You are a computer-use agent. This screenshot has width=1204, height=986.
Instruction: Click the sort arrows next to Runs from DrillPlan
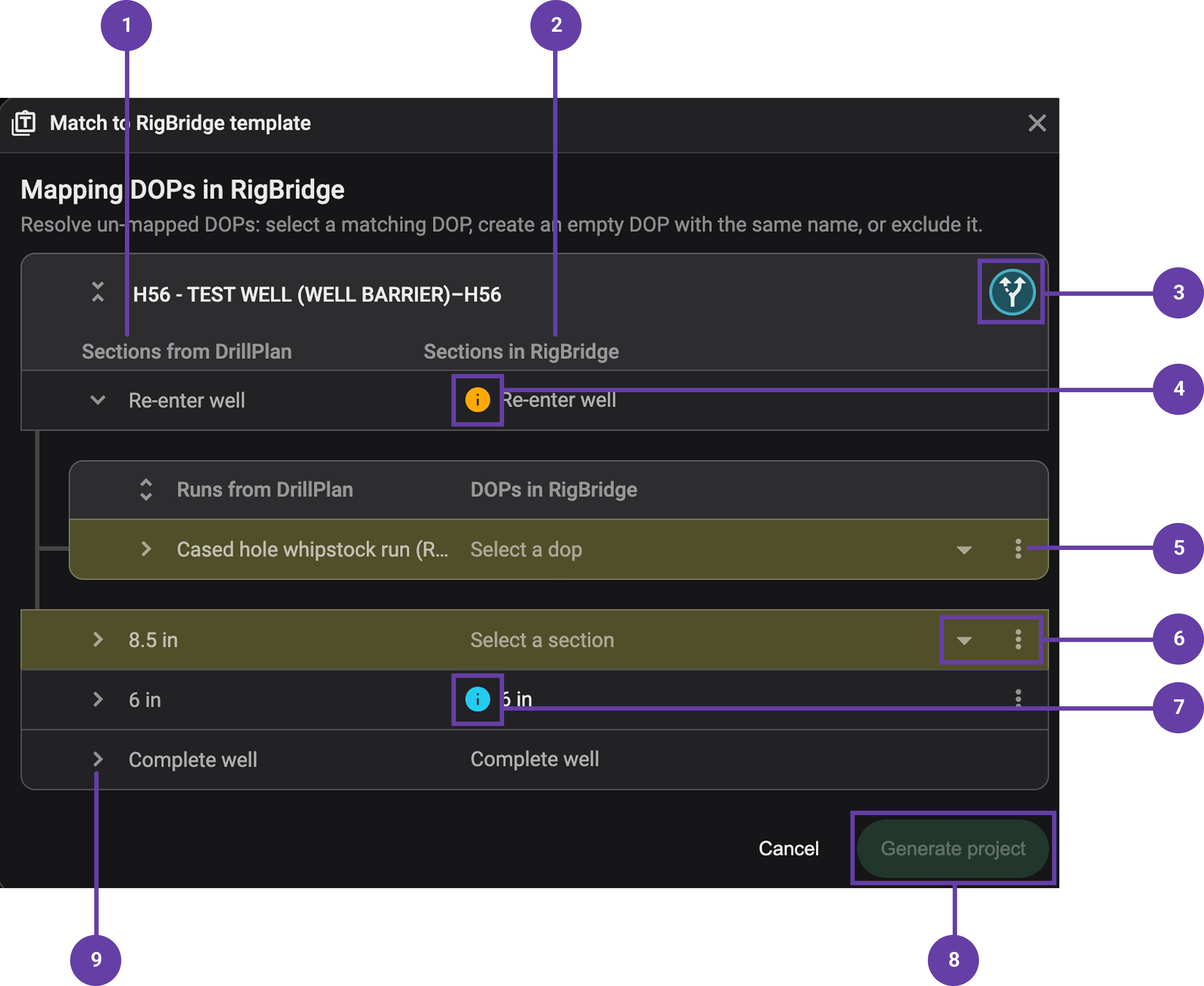pyautogui.click(x=146, y=490)
